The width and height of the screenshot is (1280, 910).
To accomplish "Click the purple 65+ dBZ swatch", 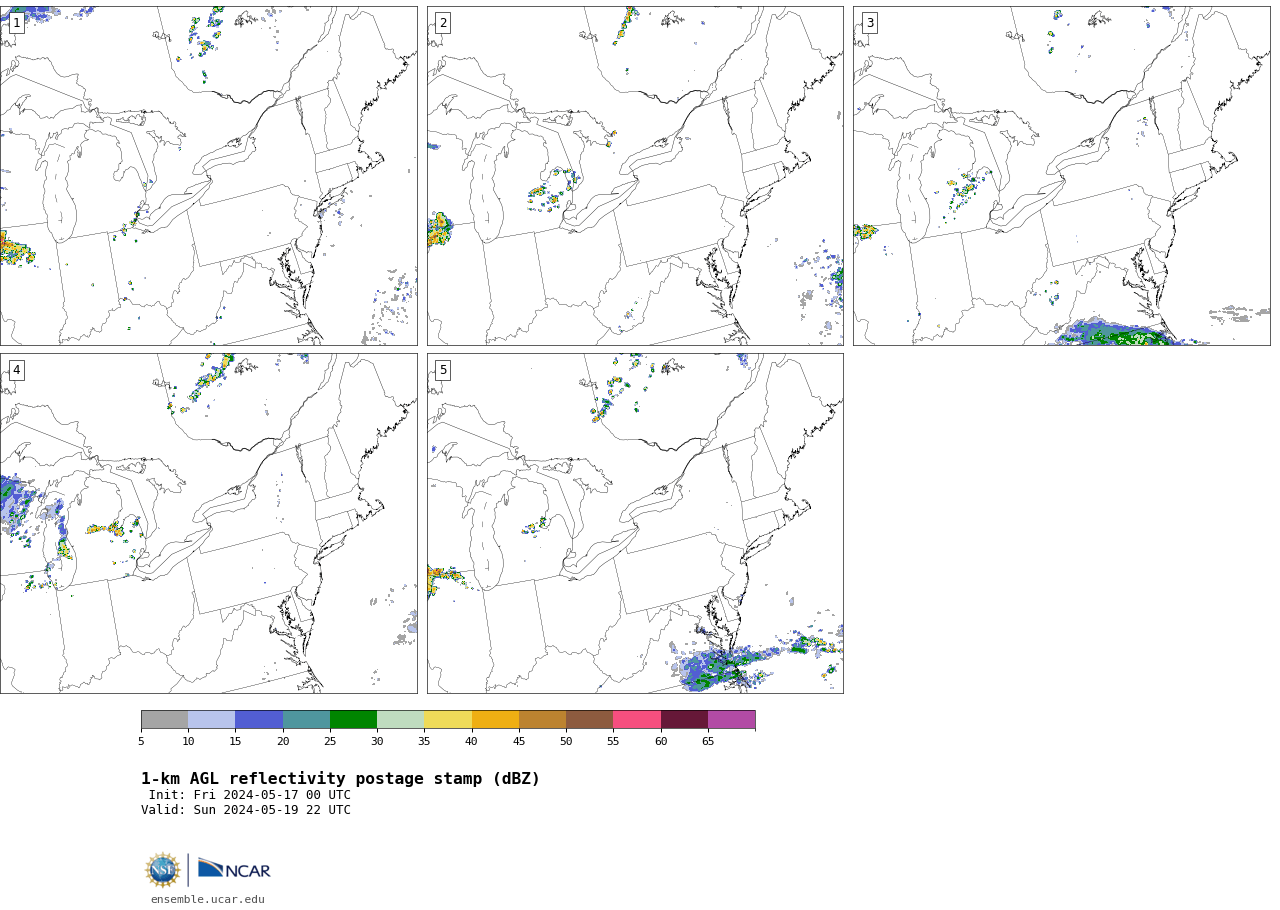I will tap(731, 720).
